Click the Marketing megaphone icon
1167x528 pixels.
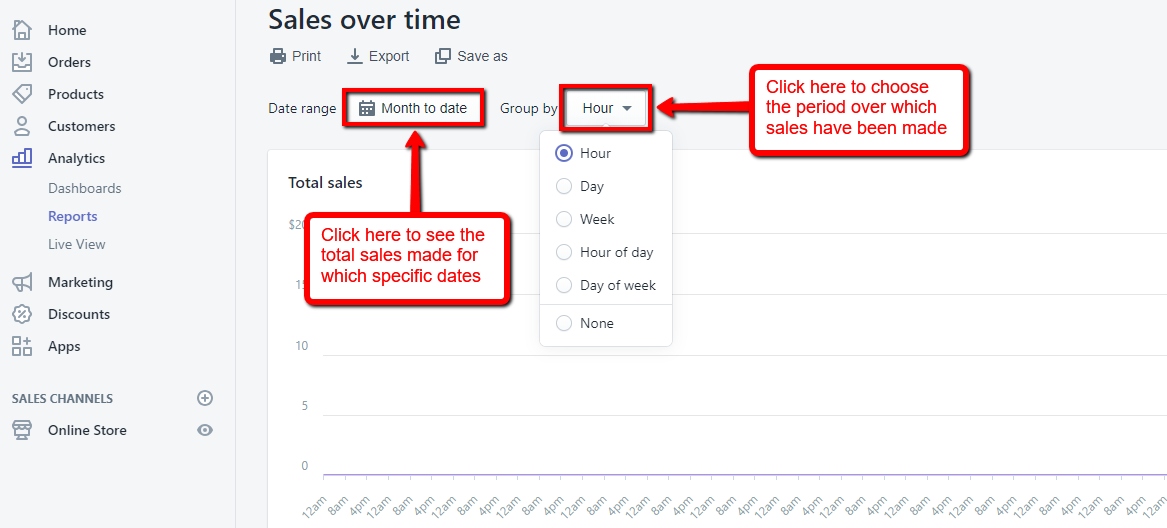[x=22, y=282]
